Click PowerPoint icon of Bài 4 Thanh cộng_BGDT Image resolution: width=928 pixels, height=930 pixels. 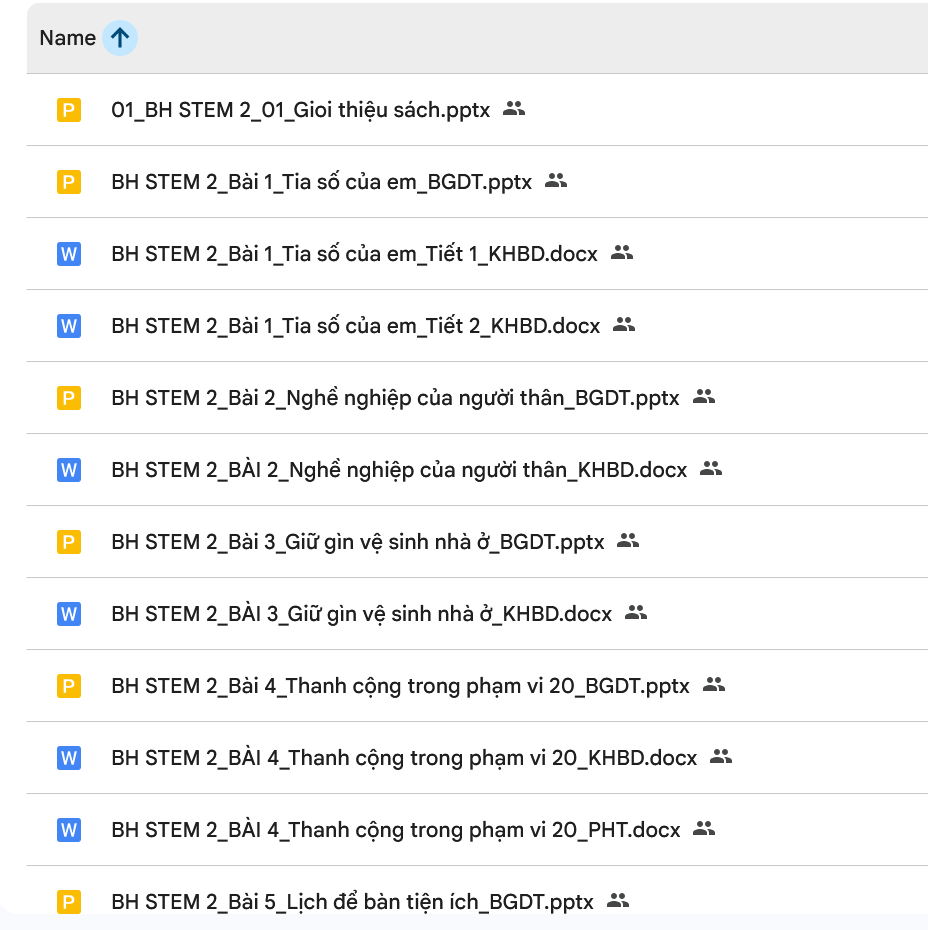(68, 686)
